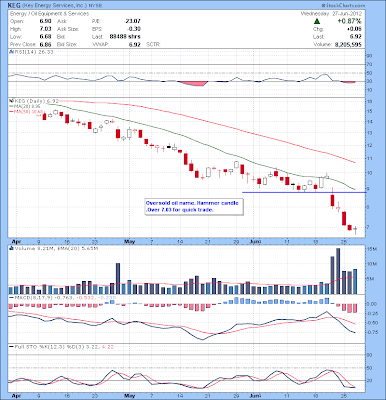Click the Last size 88488 shrs
Viewport: 386px width, 400px height.
point(125,37)
